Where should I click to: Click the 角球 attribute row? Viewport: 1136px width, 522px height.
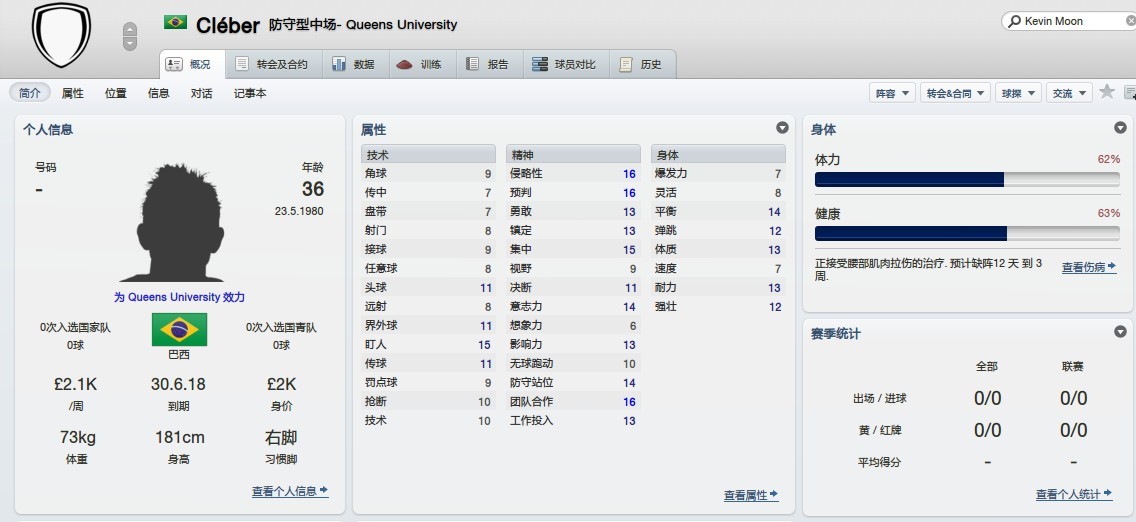(x=428, y=174)
